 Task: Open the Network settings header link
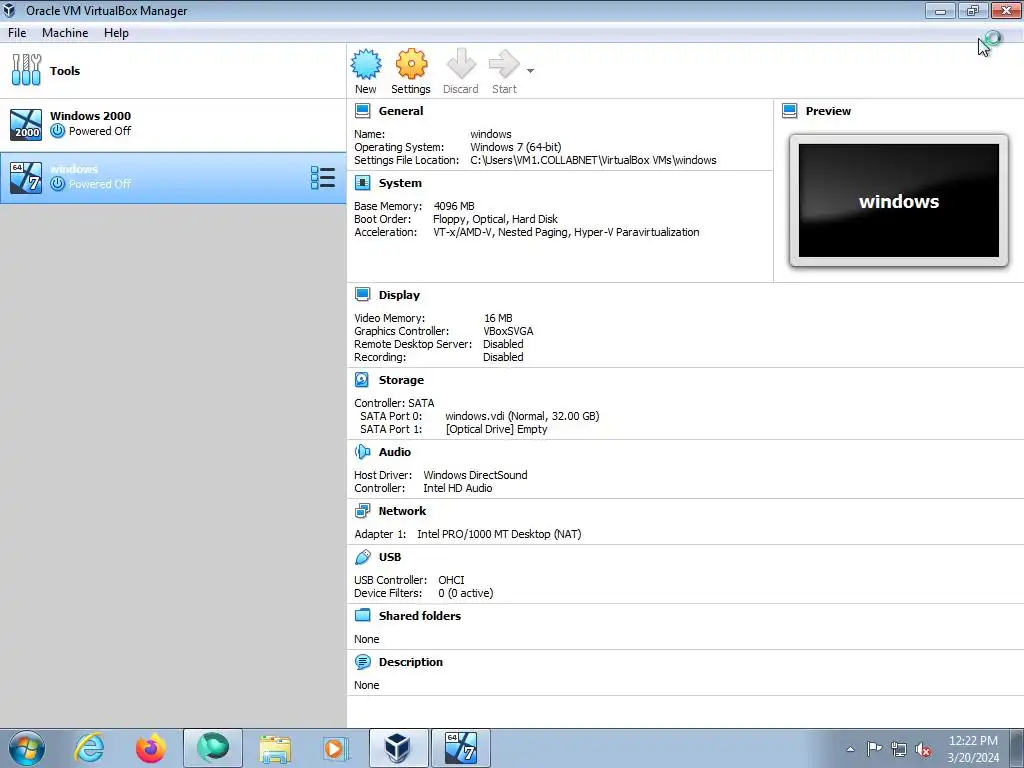(x=402, y=511)
